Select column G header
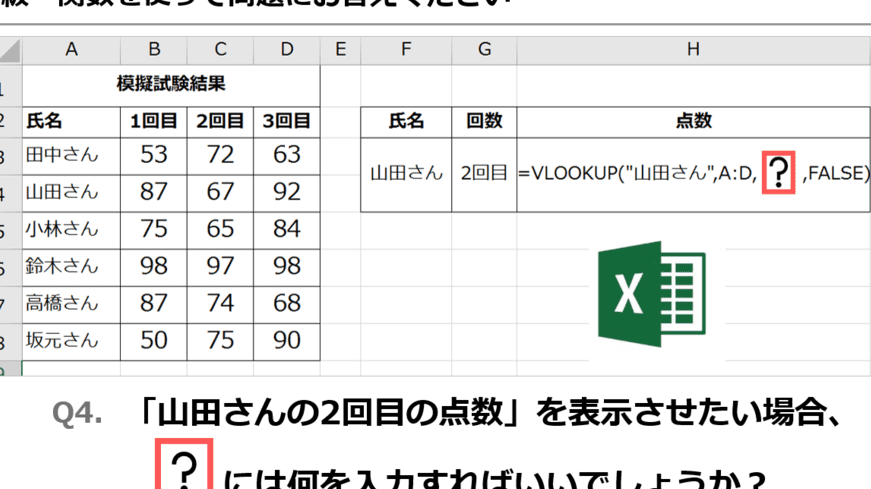 tap(484, 51)
